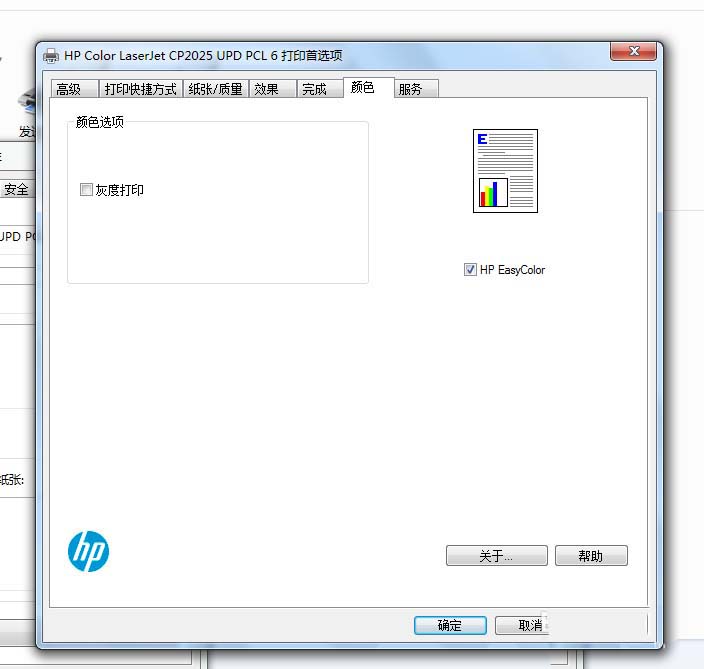
Task: Click the 帮助 button
Action: point(591,556)
